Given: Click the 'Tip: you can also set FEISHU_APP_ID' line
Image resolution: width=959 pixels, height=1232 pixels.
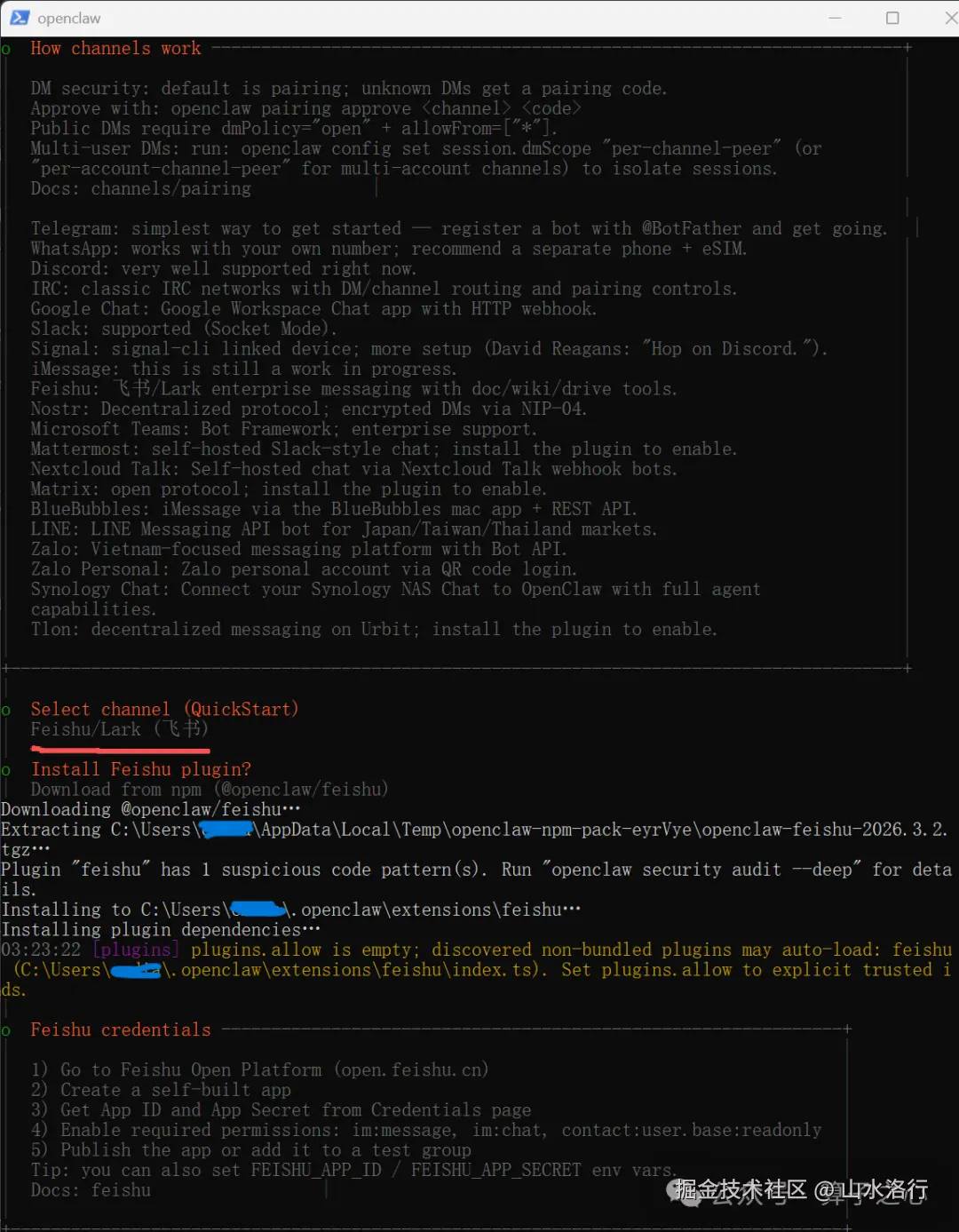Looking at the screenshot, I should click(x=353, y=1170).
